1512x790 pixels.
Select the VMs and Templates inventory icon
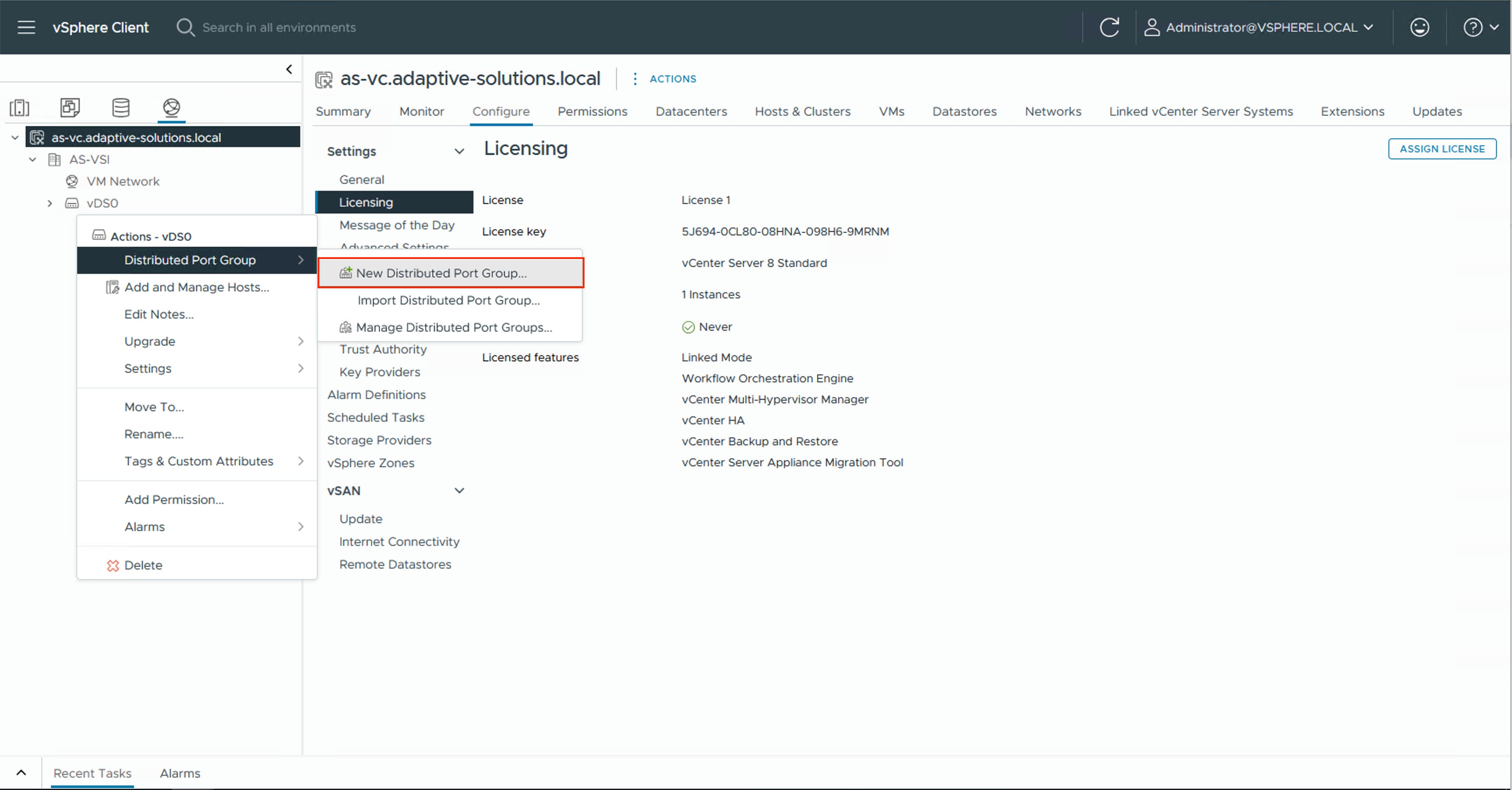[70, 108]
